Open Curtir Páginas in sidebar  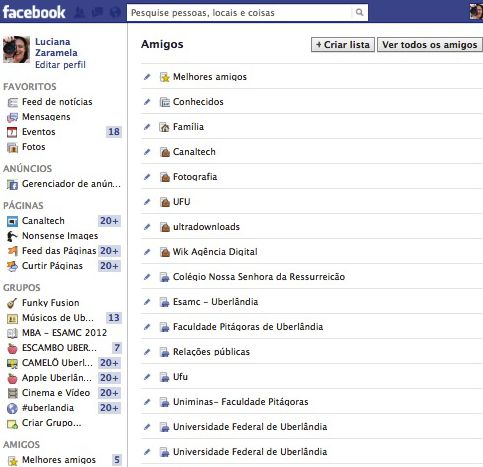(52, 266)
